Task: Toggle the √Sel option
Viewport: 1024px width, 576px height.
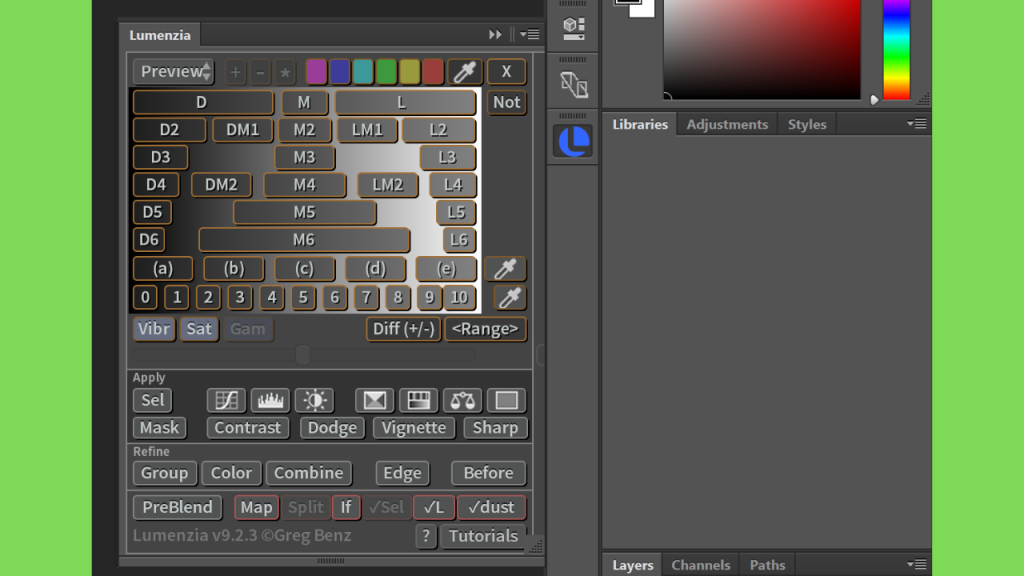Action: tap(387, 507)
